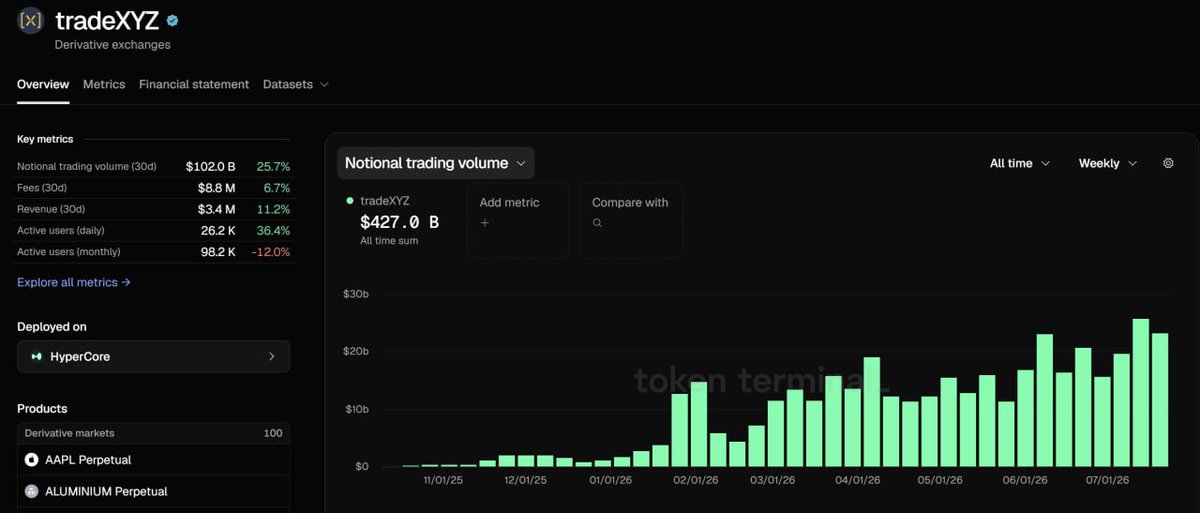The width and height of the screenshot is (1200, 513).
Task: Click the Add metric box
Action: pyautogui.click(x=517, y=221)
